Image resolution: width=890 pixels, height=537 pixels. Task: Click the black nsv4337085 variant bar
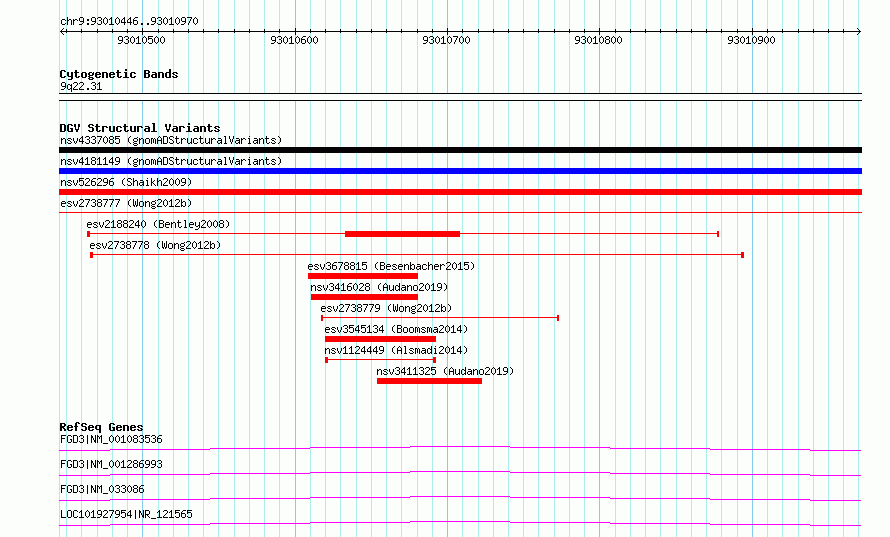tap(460, 150)
